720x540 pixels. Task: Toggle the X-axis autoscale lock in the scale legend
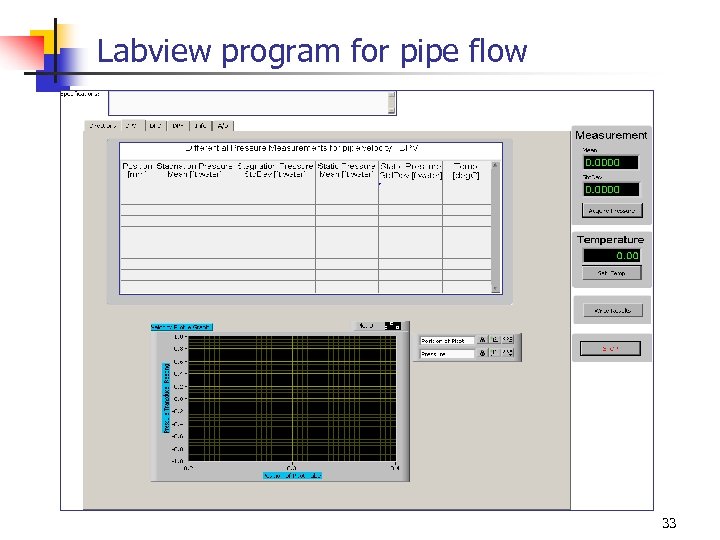482,339
